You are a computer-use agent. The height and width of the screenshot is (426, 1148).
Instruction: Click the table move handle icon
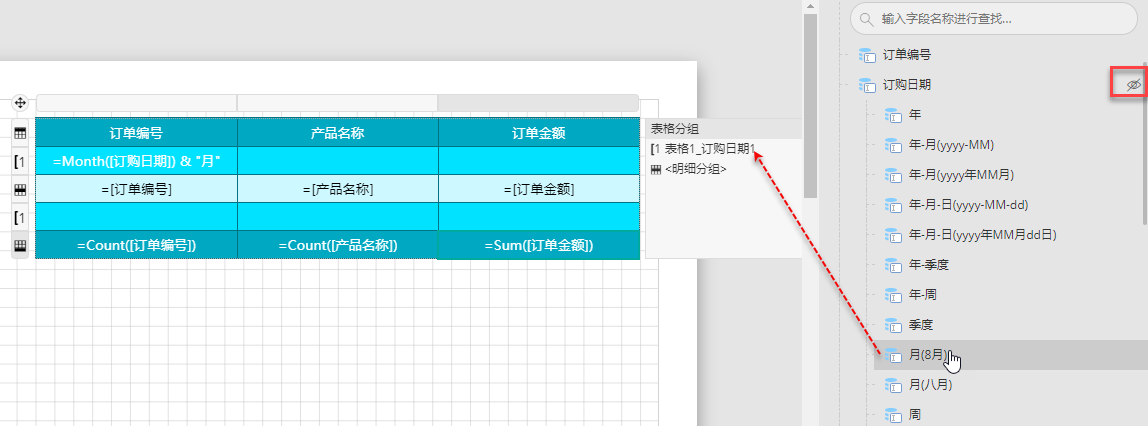click(x=19, y=103)
